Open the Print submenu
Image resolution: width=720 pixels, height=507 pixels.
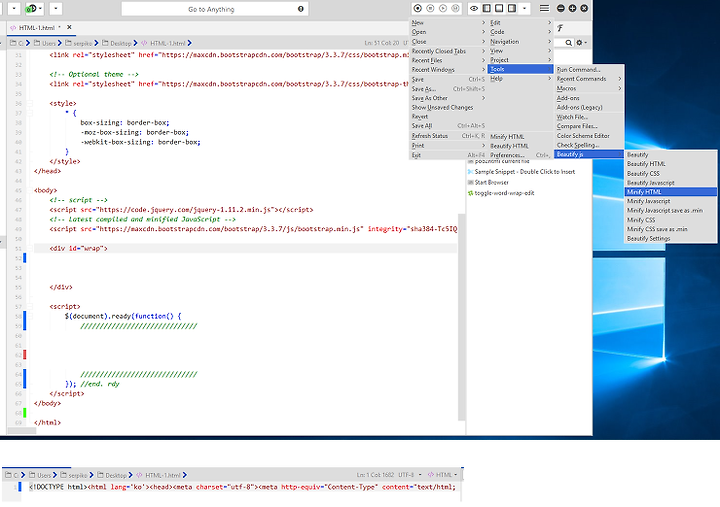click(x=448, y=146)
